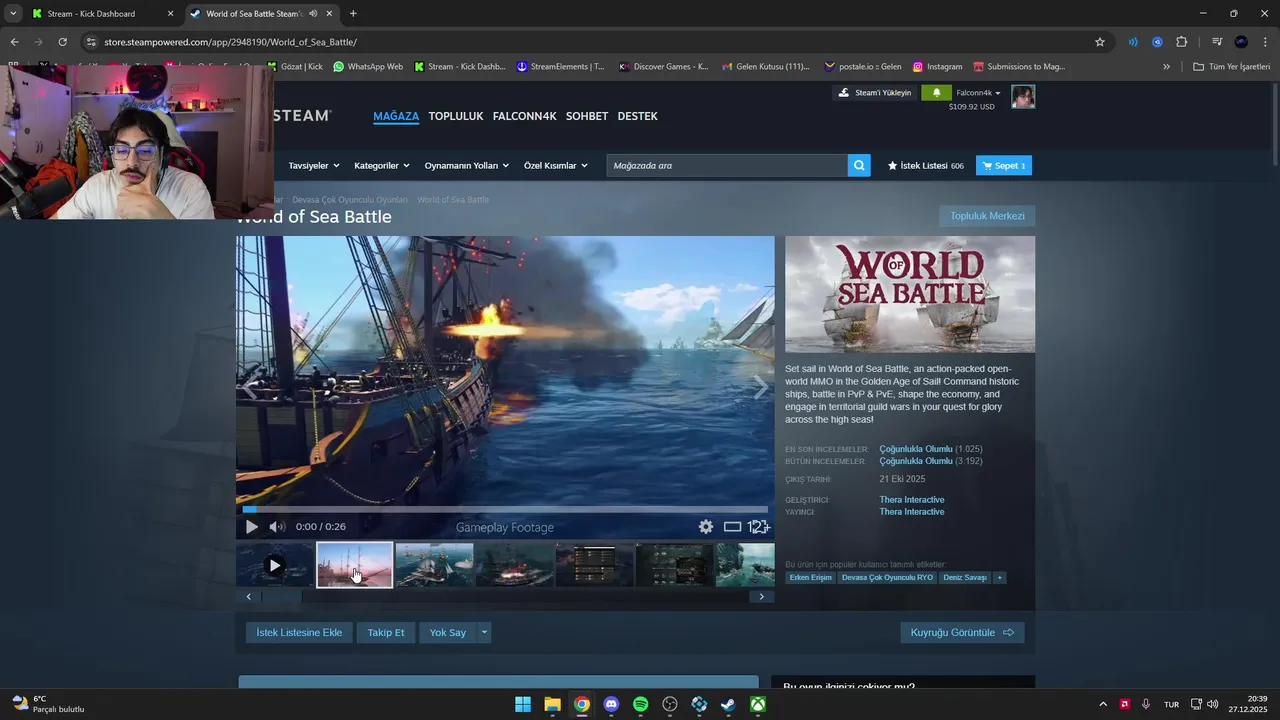Viewport: 1280px width, 720px height.
Task: Move the thumbnail strip right with arrow button
Action: [761, 597]
